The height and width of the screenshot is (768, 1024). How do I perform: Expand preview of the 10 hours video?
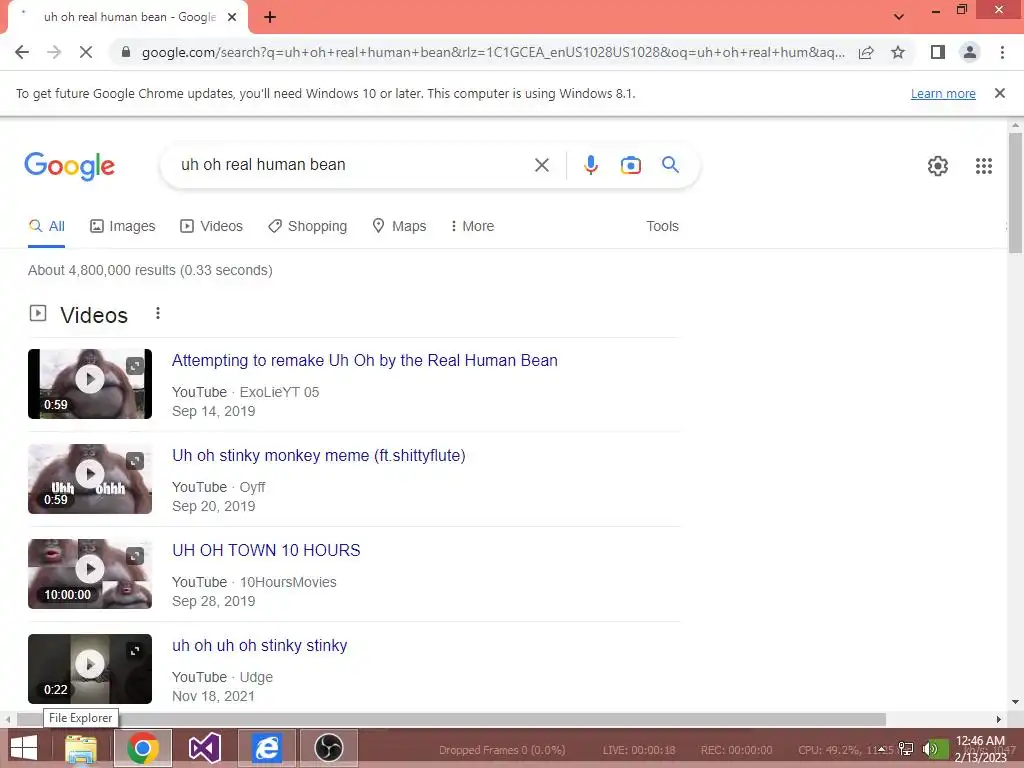click(x=135, y=556)
